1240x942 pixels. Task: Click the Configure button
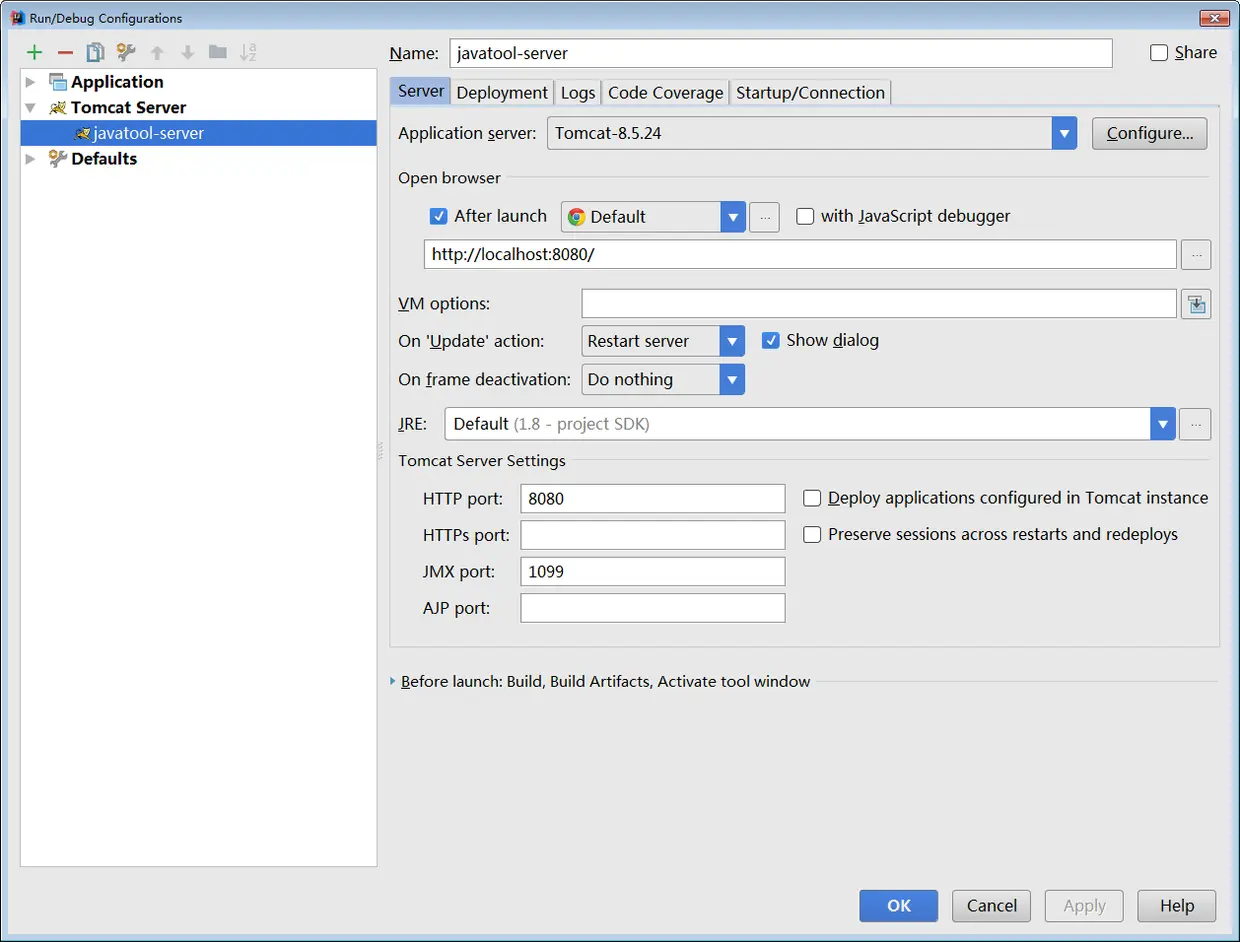[1149, 133]
